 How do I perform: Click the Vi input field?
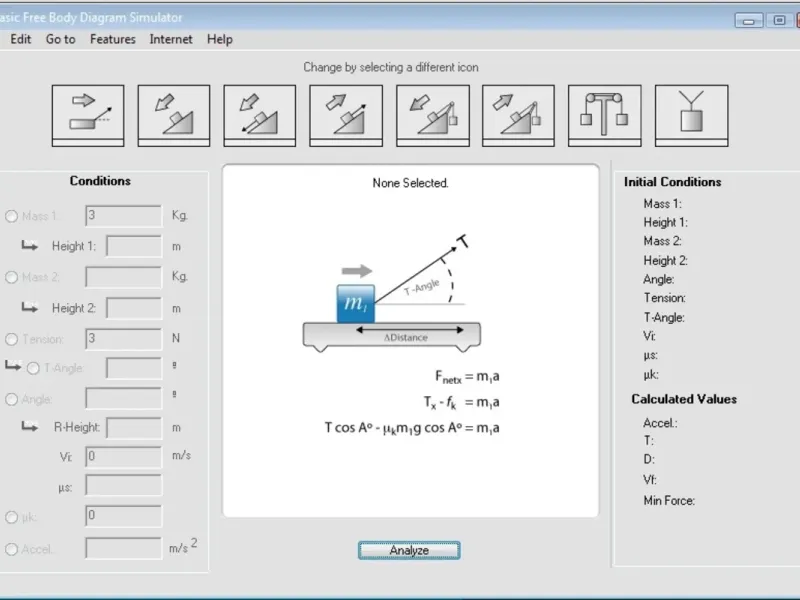(123, 457)
